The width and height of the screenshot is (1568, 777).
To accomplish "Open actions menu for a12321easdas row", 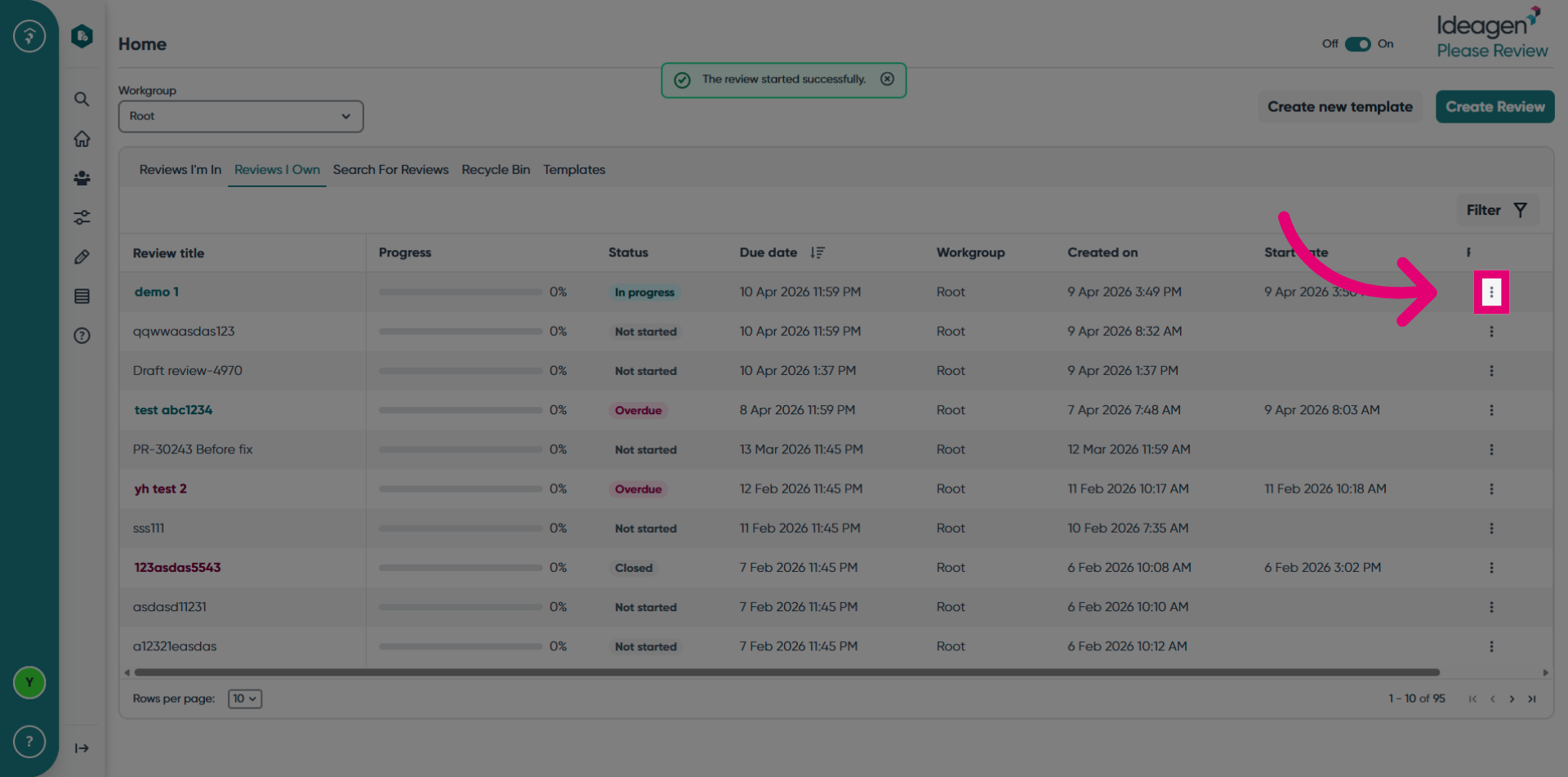I will tap(1491, 646).
